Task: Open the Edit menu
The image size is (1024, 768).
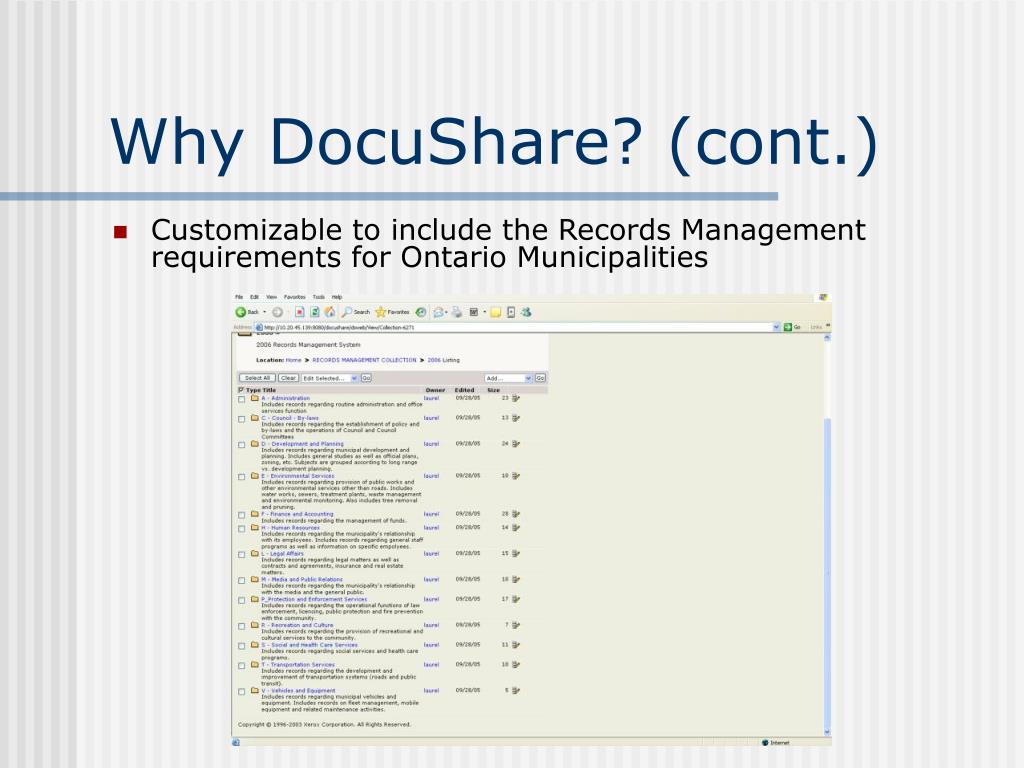Action: 255,297
